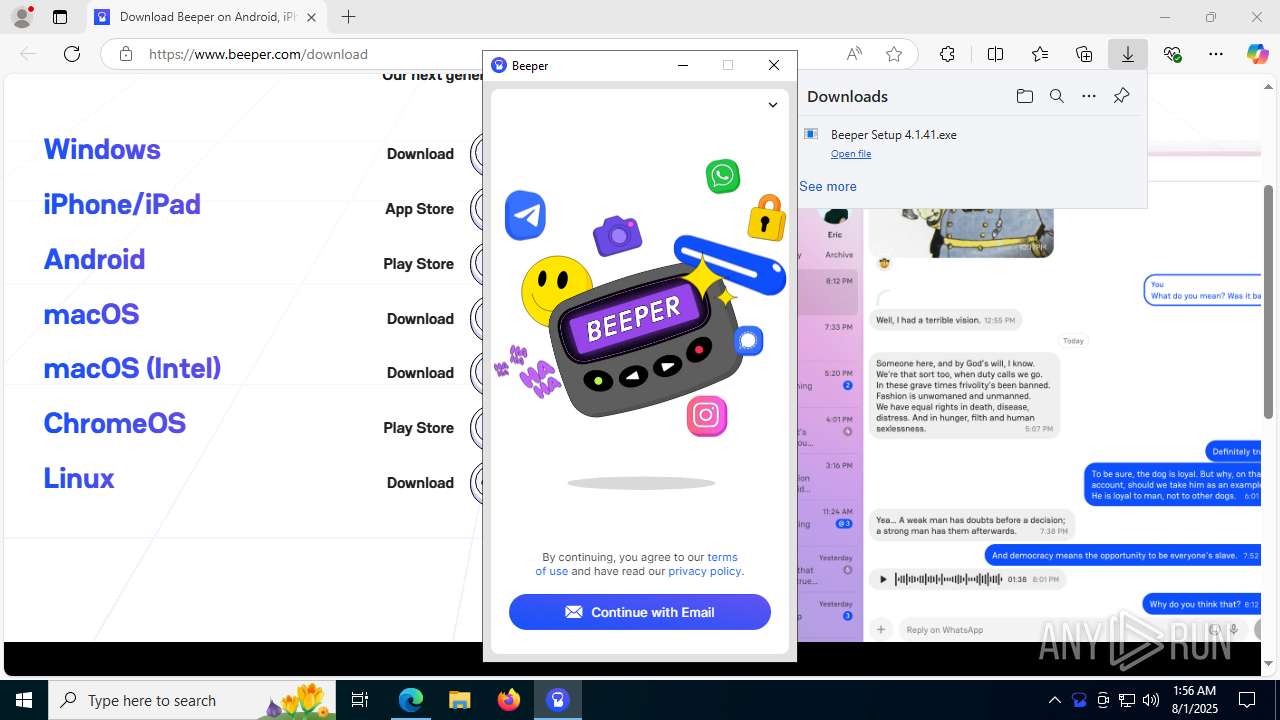Screen dimensions: 1280x720
Task: Open Firefox from taskbar
Action: [x=508, y=700]
